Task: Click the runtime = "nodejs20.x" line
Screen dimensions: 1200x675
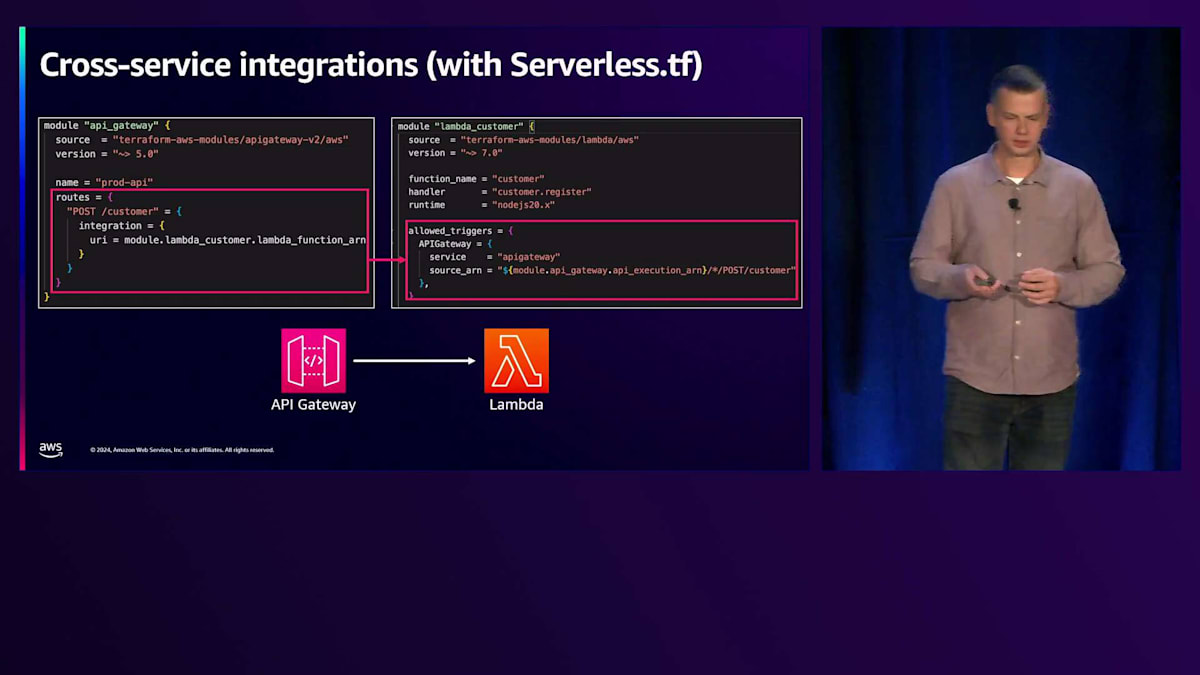Action: point(482,205)
